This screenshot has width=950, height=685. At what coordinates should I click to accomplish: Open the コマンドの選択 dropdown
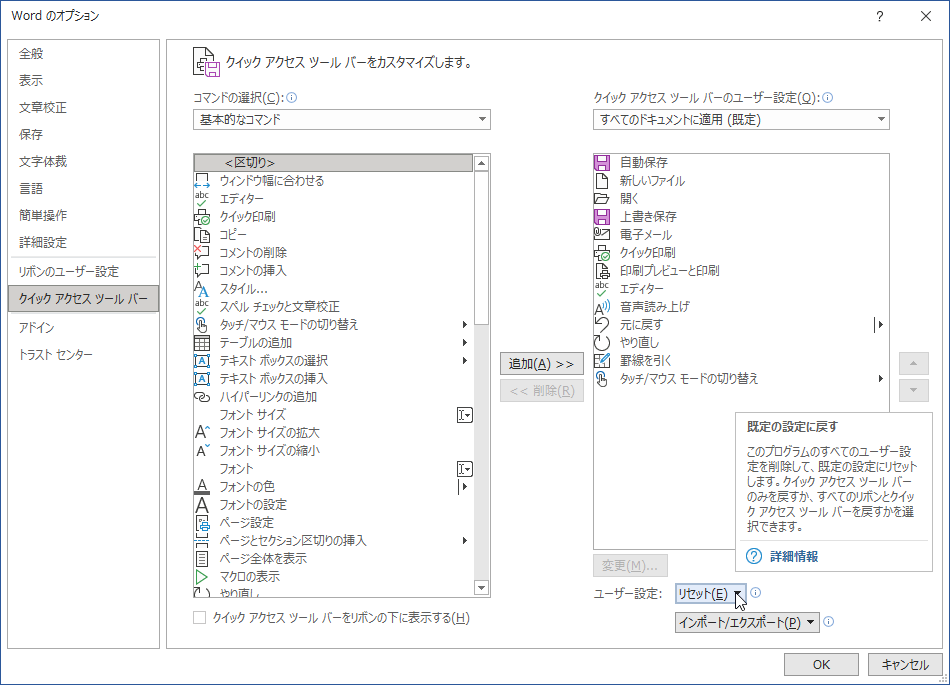click(342, 119)
